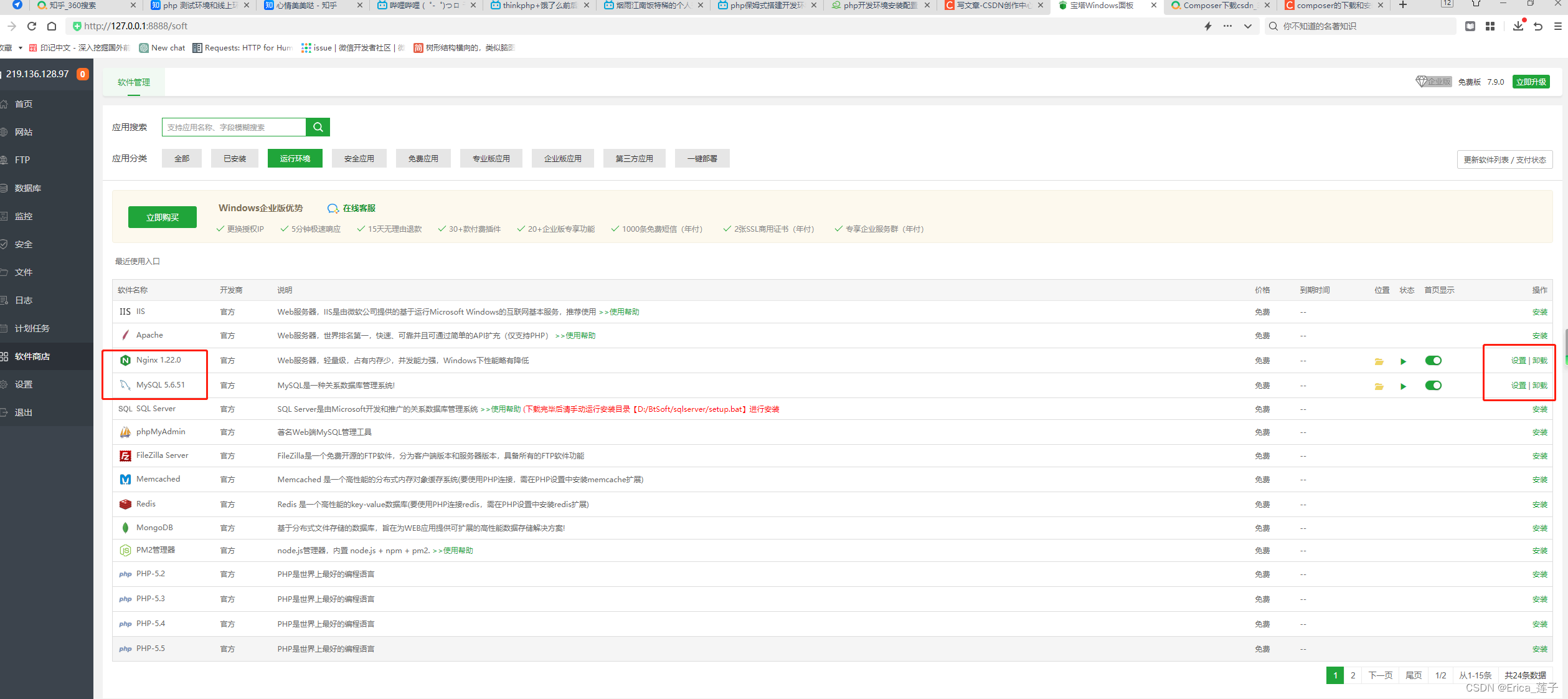This screenshot has height=699, width=1568.
Task: Disable the MySQL running toggle
Action: point(1433,385)
